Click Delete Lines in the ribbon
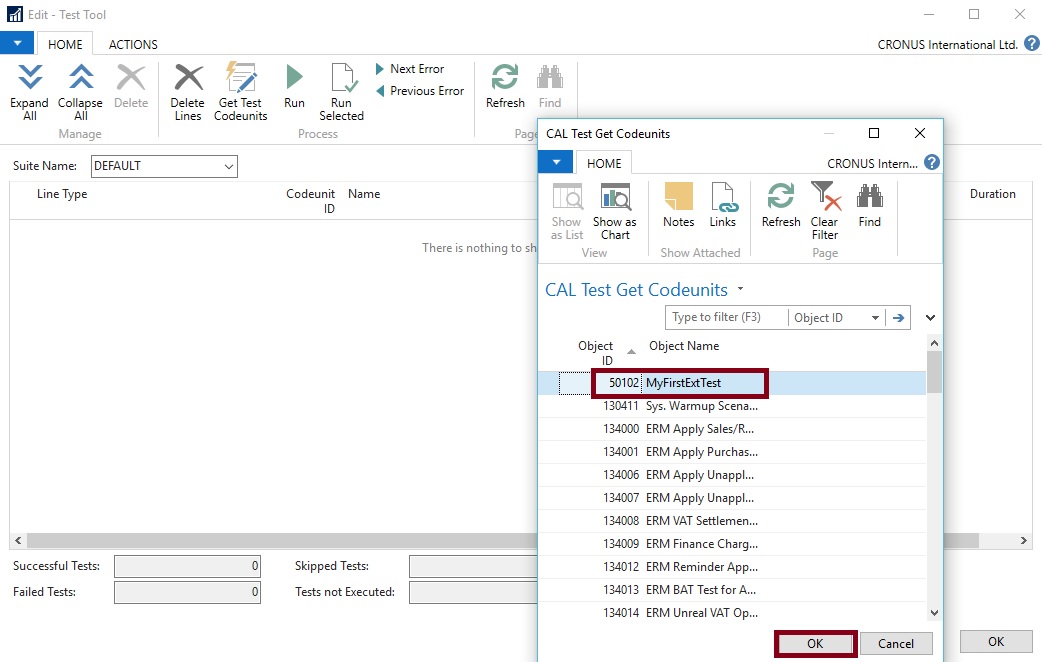 coord(187,79)
